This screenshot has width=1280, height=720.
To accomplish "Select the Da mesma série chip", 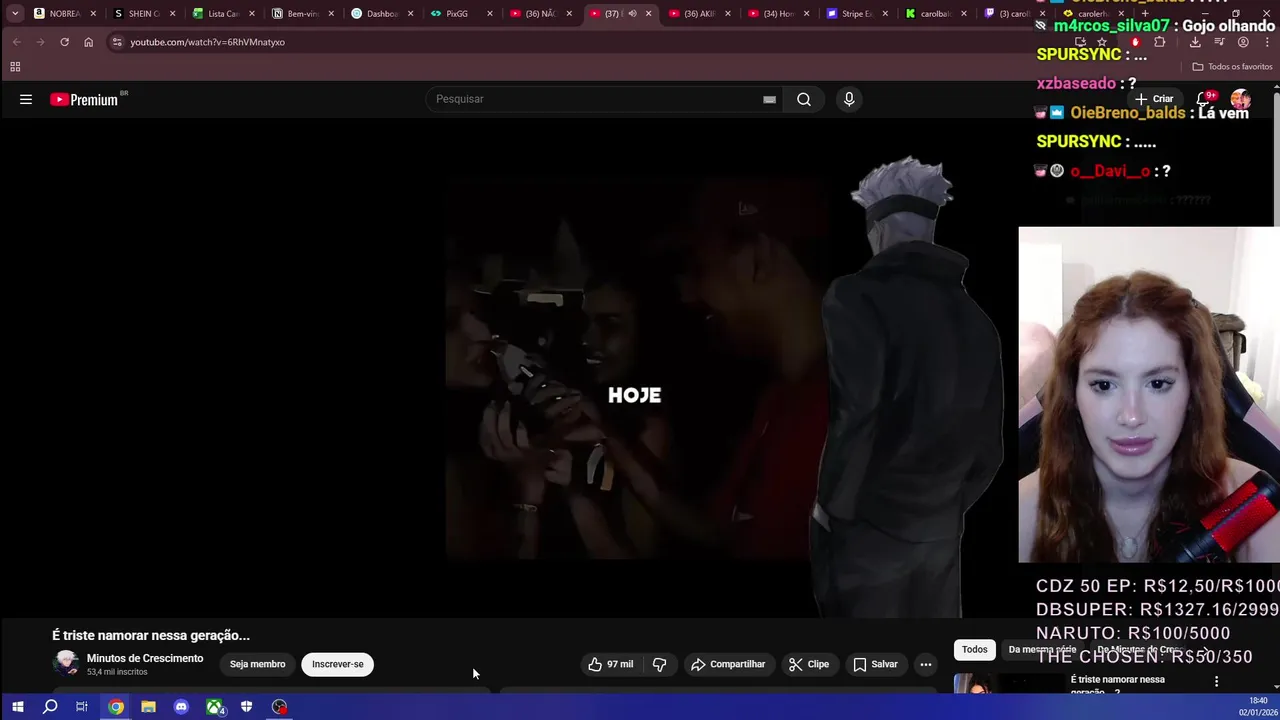I will tap(1042, 650).
